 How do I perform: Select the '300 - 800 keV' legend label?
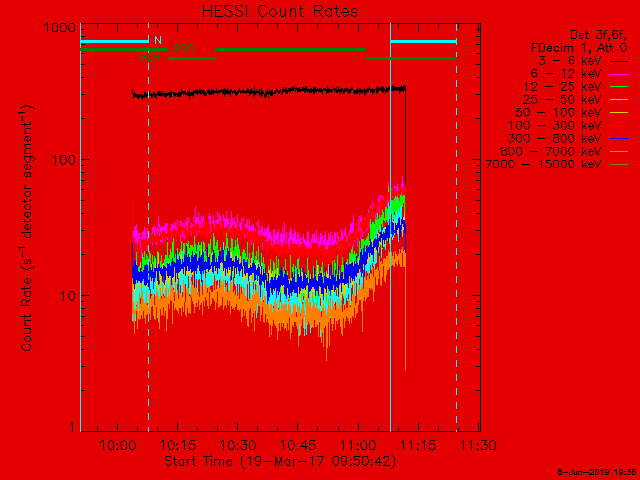(x=555, y=138)
